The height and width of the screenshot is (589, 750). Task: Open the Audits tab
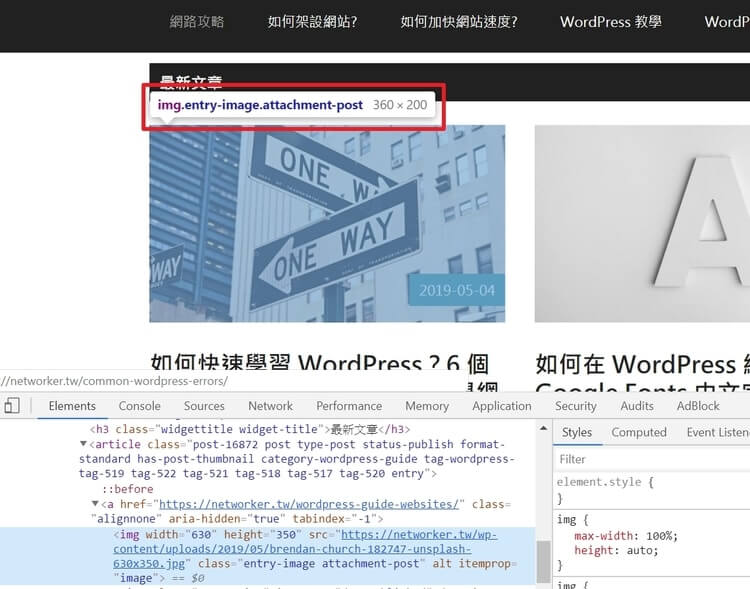637,406
